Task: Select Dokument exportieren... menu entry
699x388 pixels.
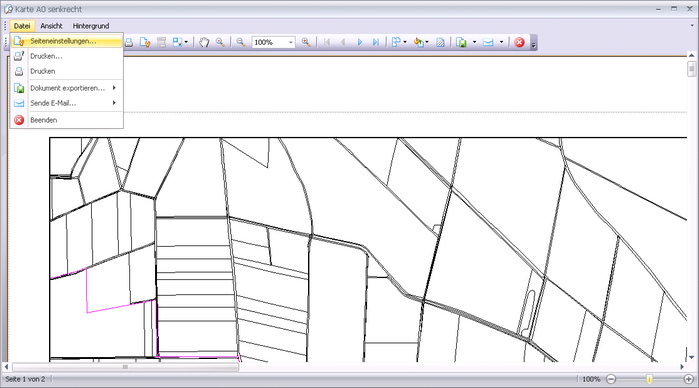Action: (x=66, y=88)
